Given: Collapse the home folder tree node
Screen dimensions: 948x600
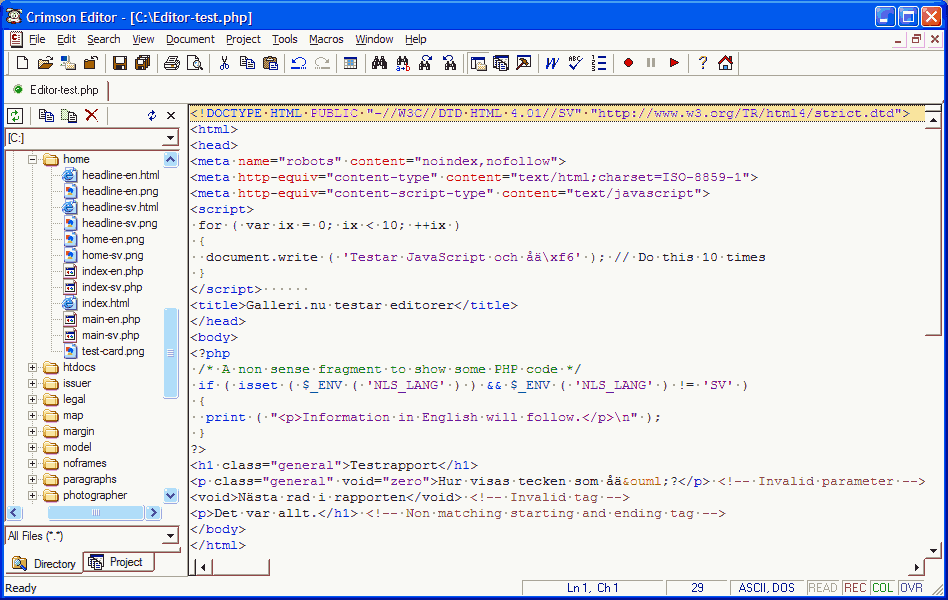Looking at the screenshot, I should pyautogui.click(x=33, y=160).
